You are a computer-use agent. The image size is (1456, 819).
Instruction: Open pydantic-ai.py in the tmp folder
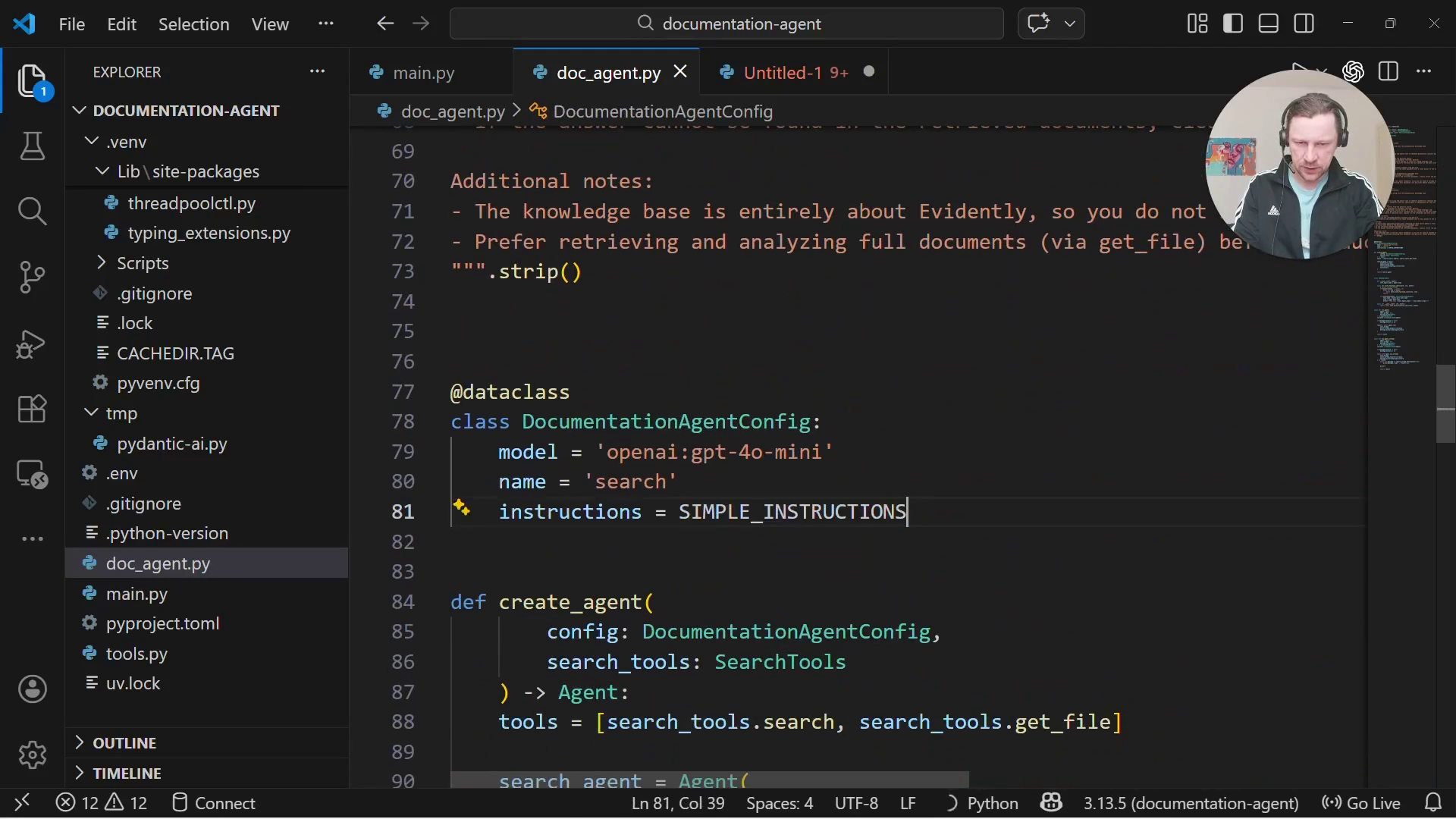171,444
